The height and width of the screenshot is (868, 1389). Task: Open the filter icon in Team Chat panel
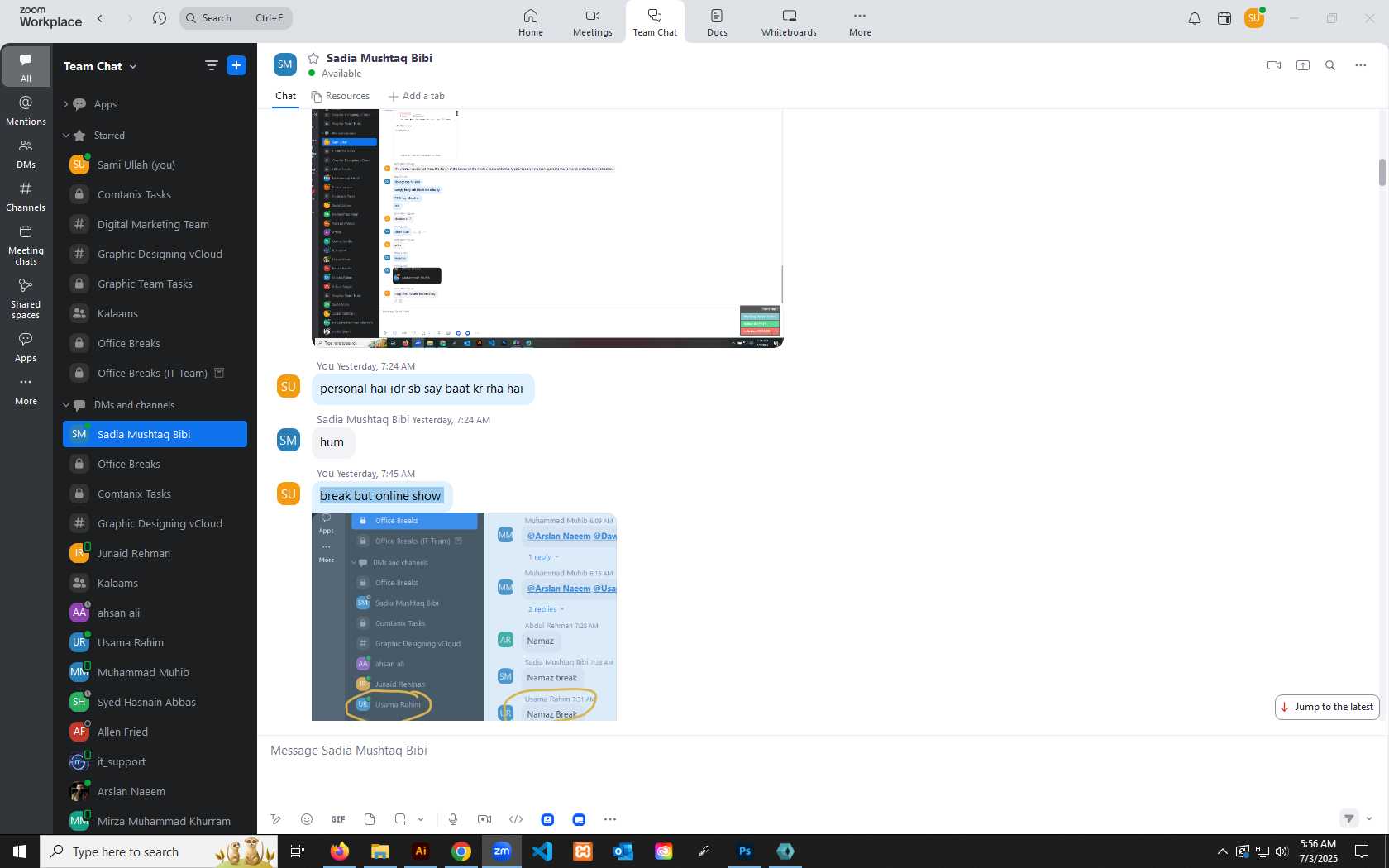tap(212, 65)
